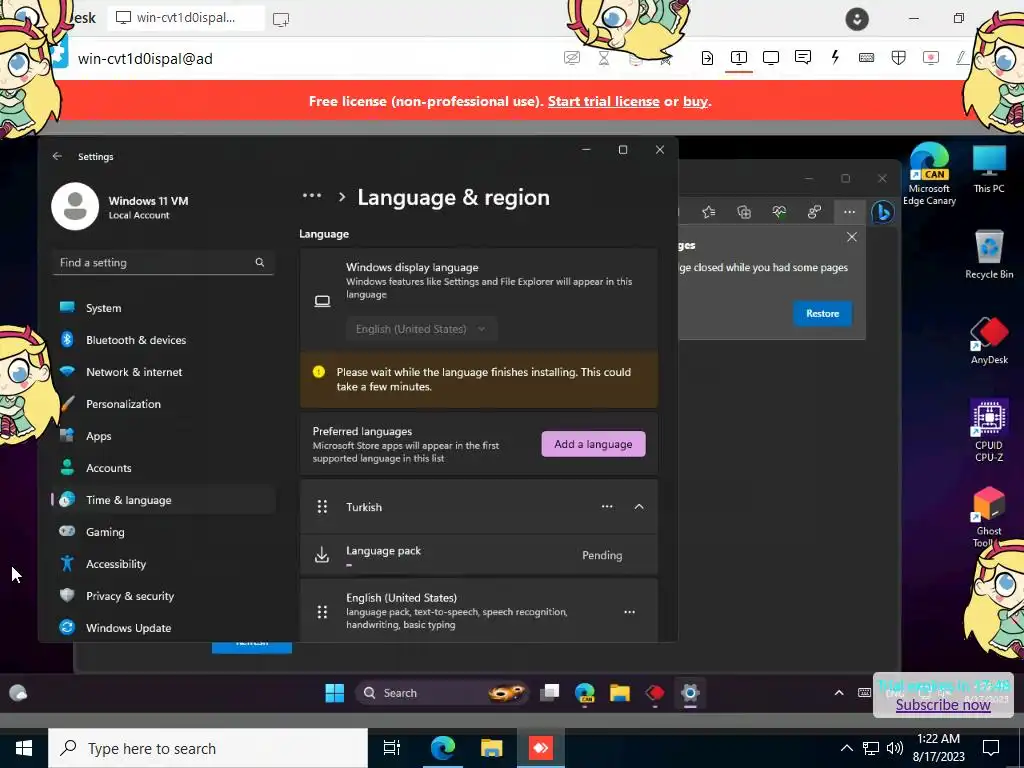Open Windows display language dropdown
1024x768 pixels.
pyautogui.click(x=421, y=329)
